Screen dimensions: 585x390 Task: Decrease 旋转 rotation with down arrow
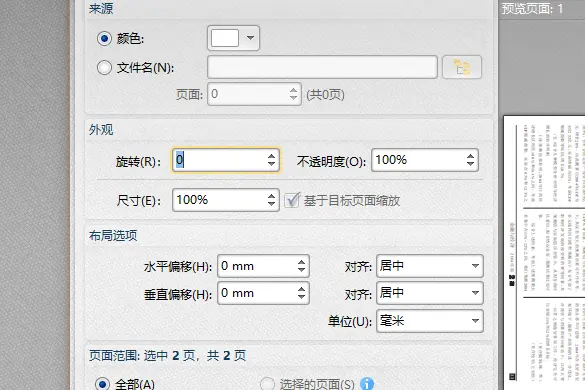point(272,164)
